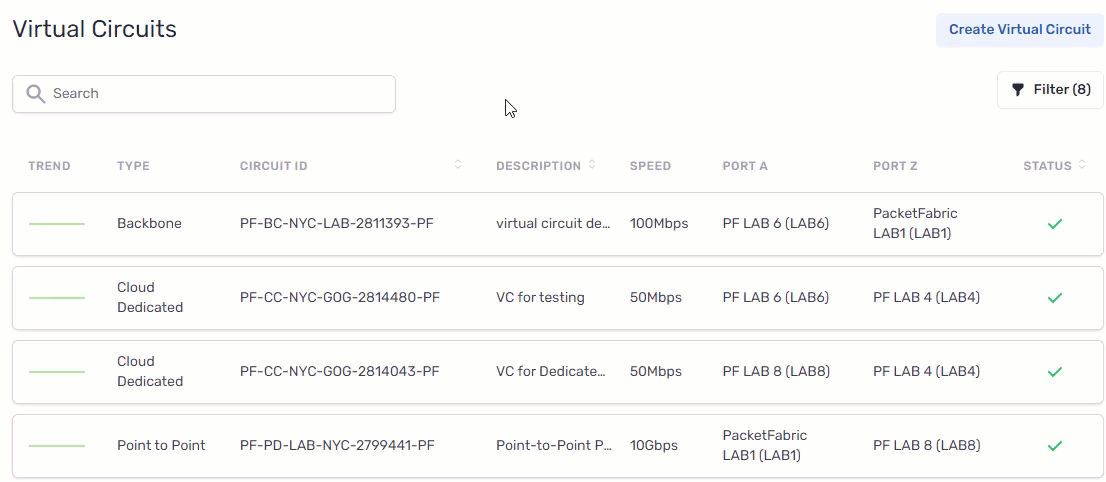1106x482 pixels.
Task: Click the trend line of Backbone circuit
Action: point(57,224)
